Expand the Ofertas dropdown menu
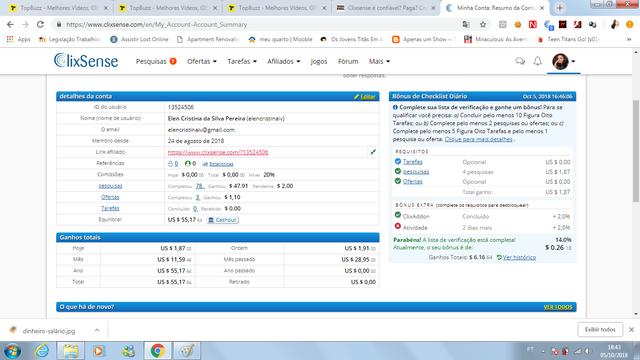Image resolution: width=640 pixels, height=360 pixels. pyautogui.click(x=202, y=61)
